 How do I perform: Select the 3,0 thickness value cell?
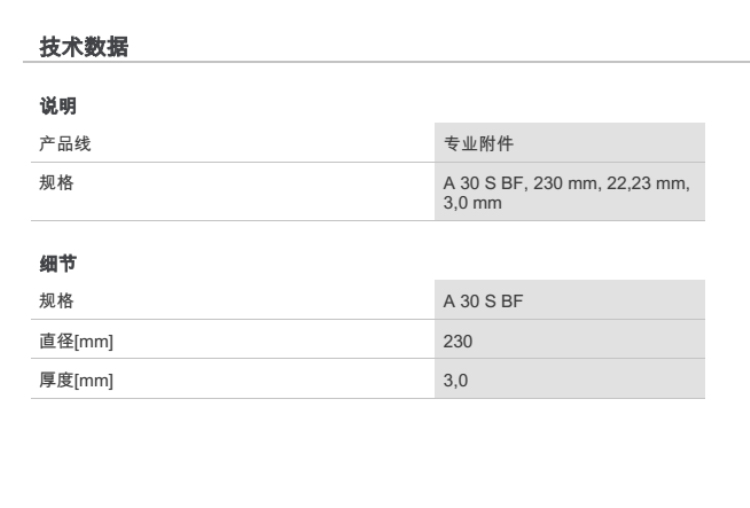455,380
